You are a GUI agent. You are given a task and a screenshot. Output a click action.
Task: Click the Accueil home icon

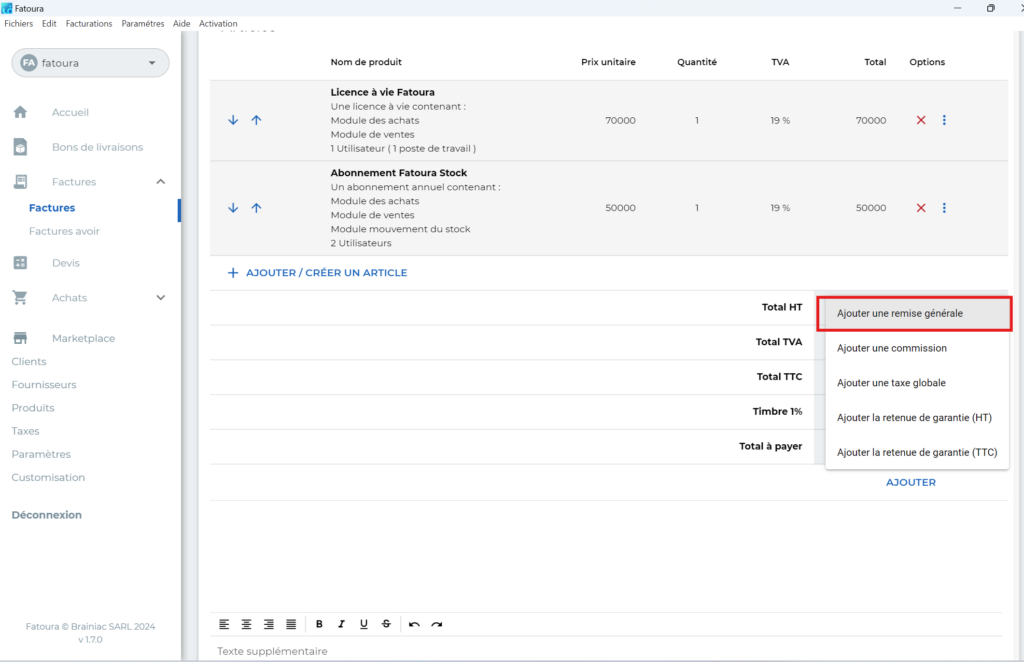pos(20,112)
